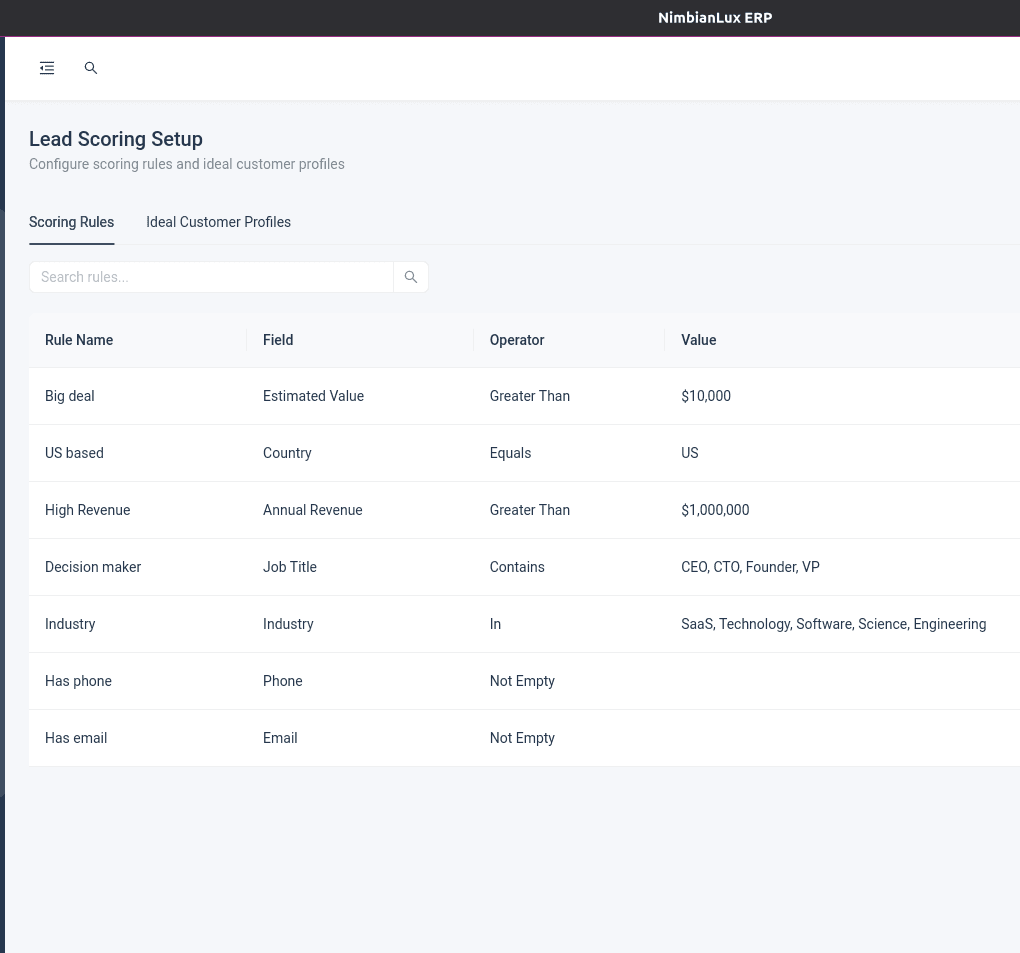Image resolution: width=1020 pixels, height=953 pixels.
Task: Click the 'Equals' operator cell
Action: pyautogui.click(x=510, y=453)
